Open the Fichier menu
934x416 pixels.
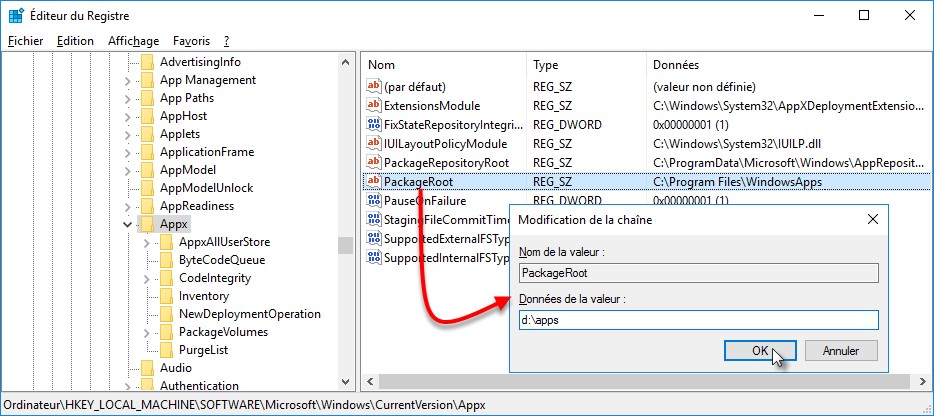coord(26,41)
